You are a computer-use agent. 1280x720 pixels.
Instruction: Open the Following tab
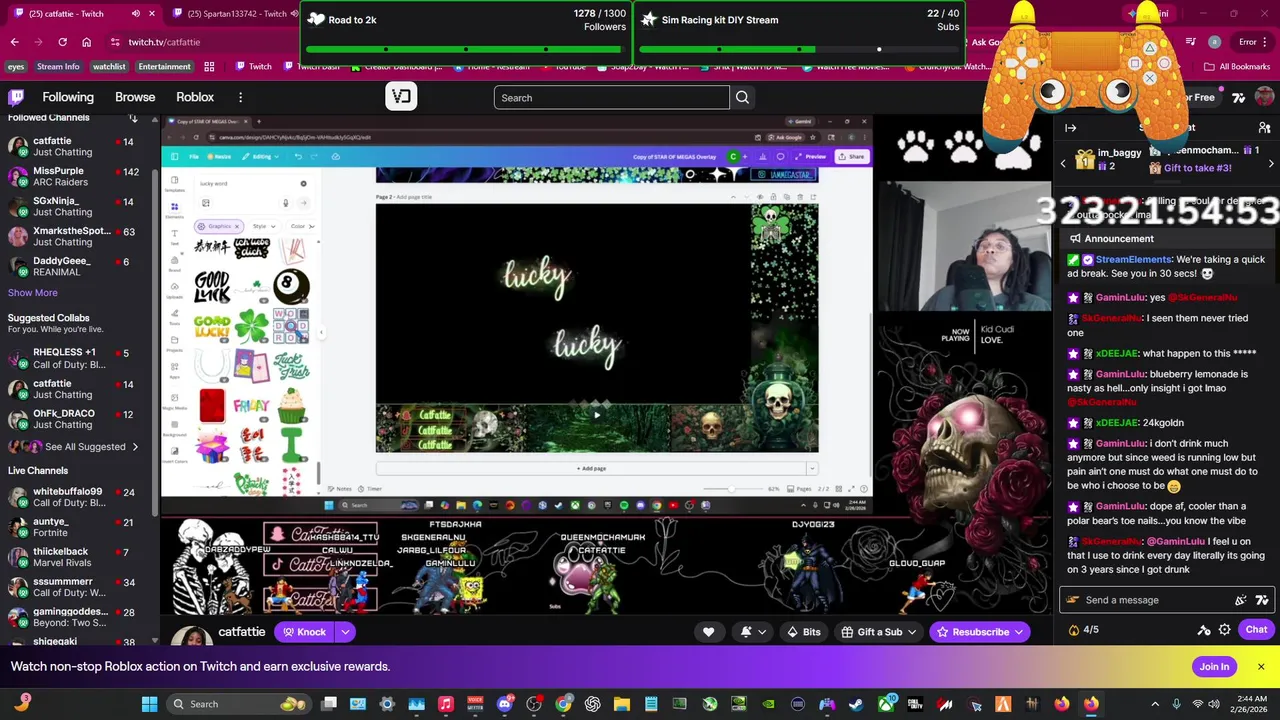point(68,97)
